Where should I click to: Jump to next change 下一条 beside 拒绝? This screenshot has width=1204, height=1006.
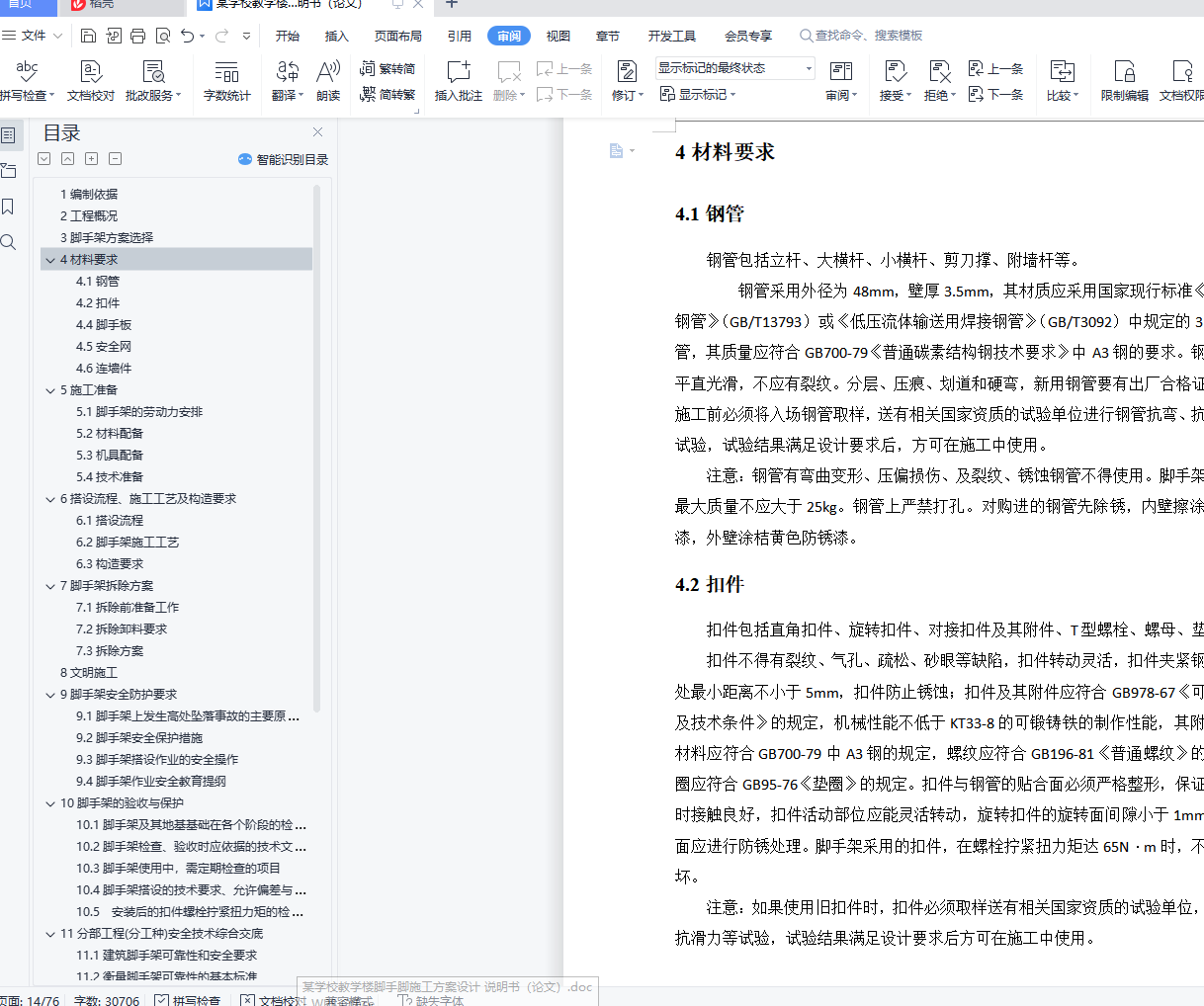[x=995, y=95]
